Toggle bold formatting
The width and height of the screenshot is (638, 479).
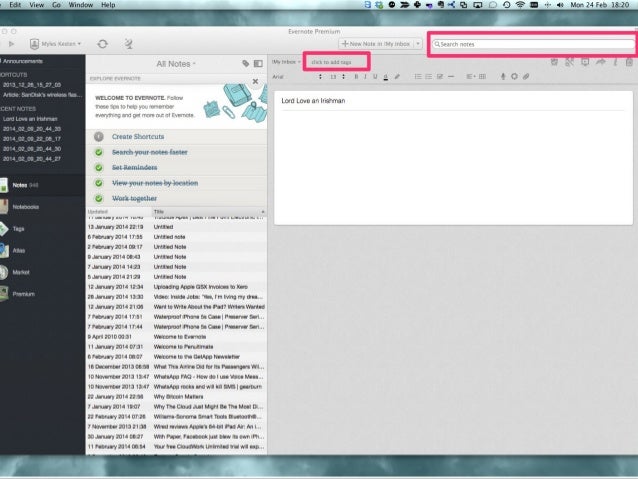click(x=356, y=77)
